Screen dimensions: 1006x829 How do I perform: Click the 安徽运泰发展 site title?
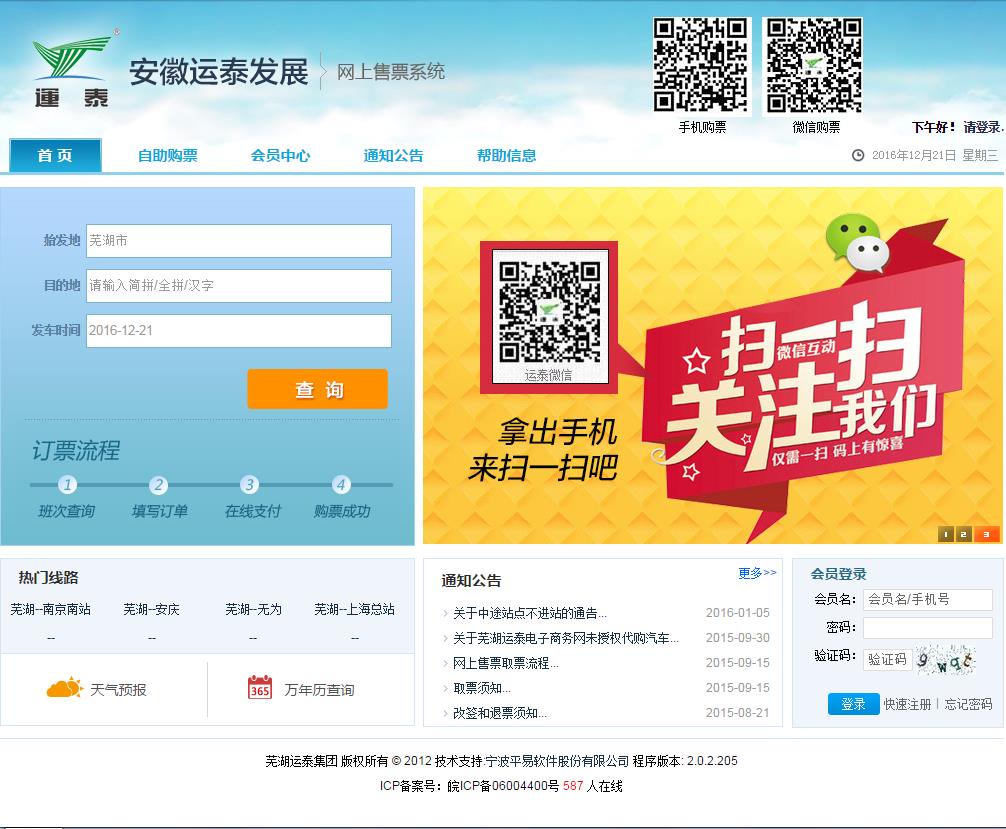(x=219, y=72)
